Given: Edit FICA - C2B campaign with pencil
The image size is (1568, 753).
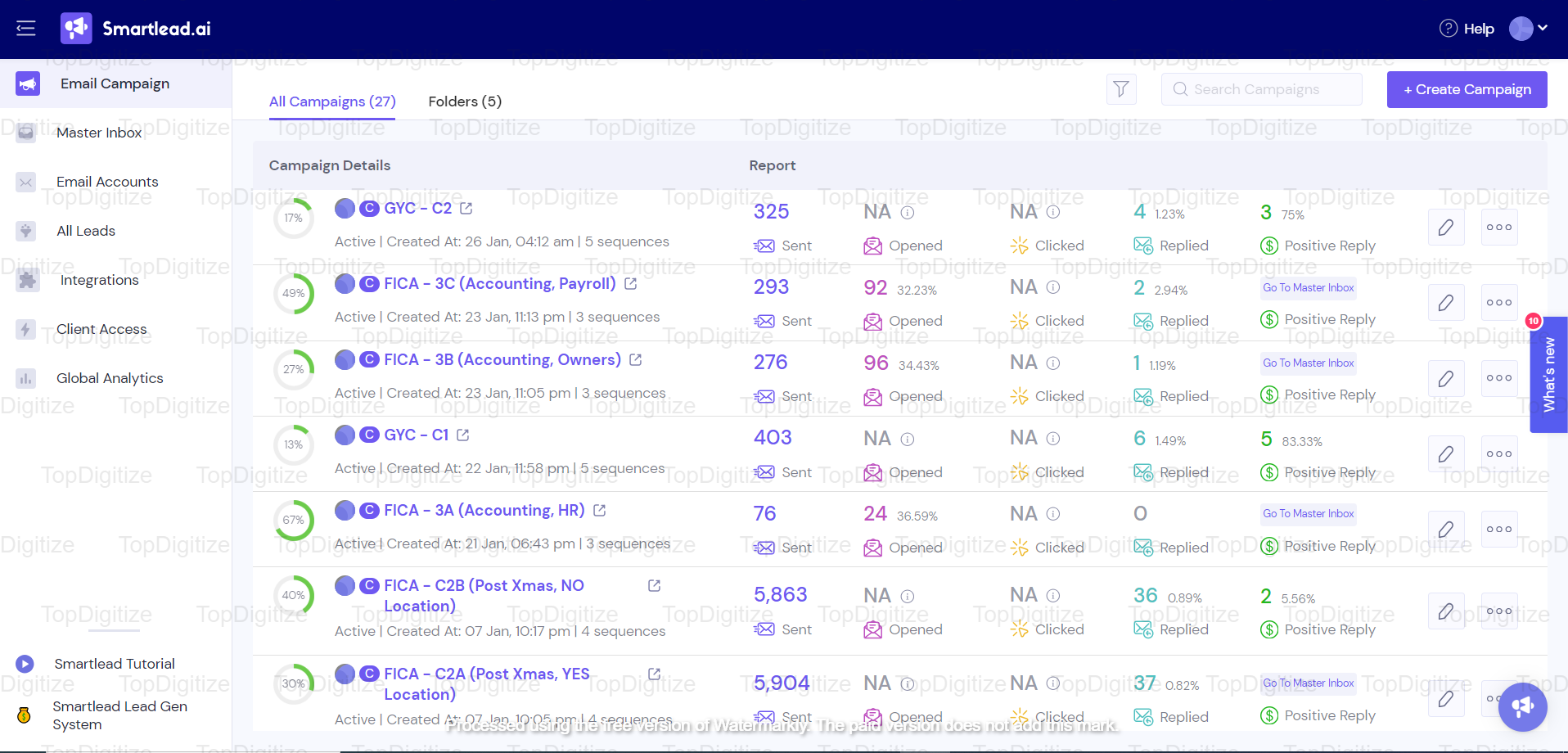Looking at the screenshot, I should (1446, 611).
